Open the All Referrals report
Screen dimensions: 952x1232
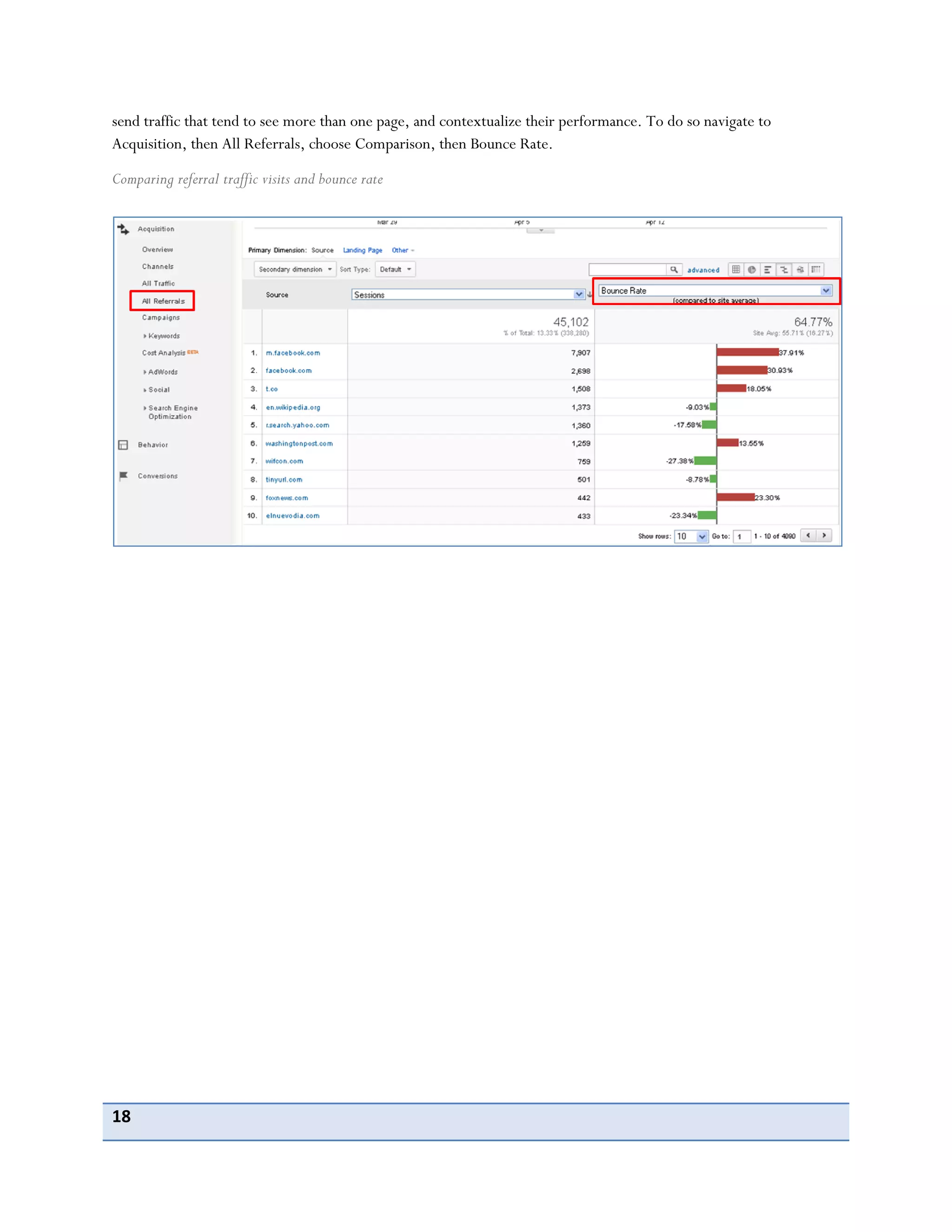click(x=163, y=301)
